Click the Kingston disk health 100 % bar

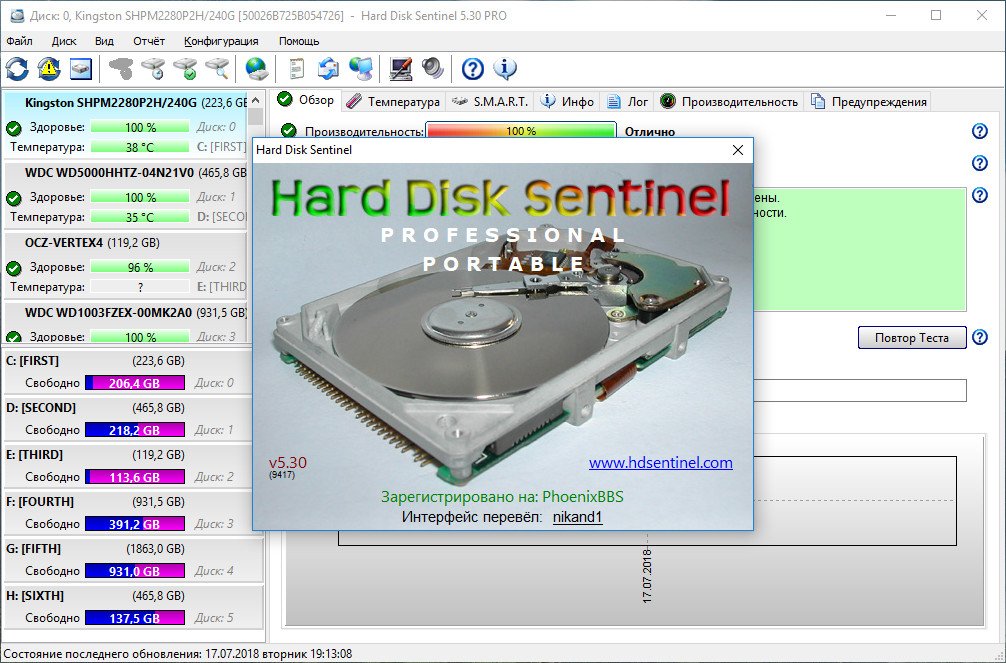pos(140,128)
